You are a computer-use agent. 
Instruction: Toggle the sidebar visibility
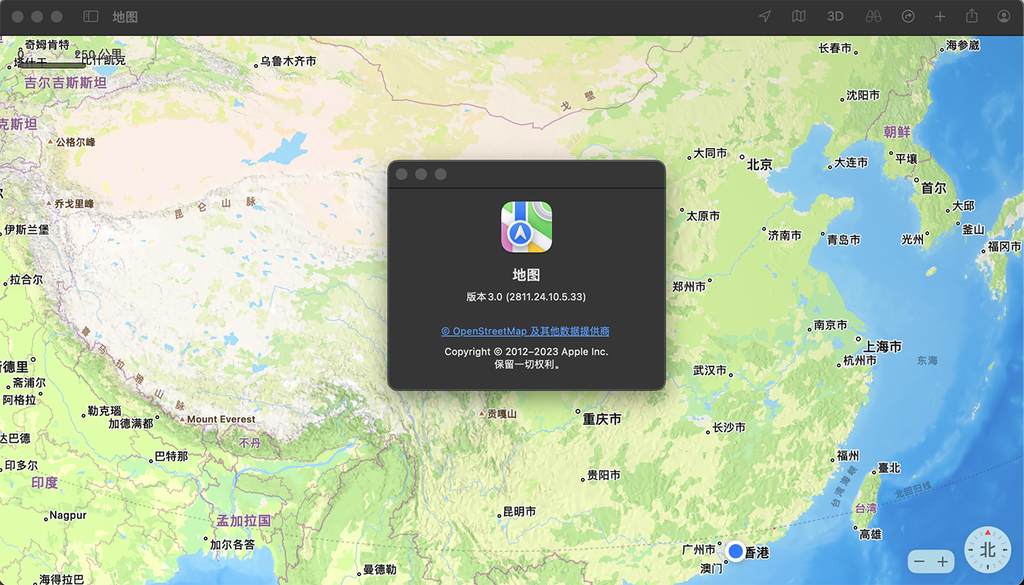pos(90,16)
